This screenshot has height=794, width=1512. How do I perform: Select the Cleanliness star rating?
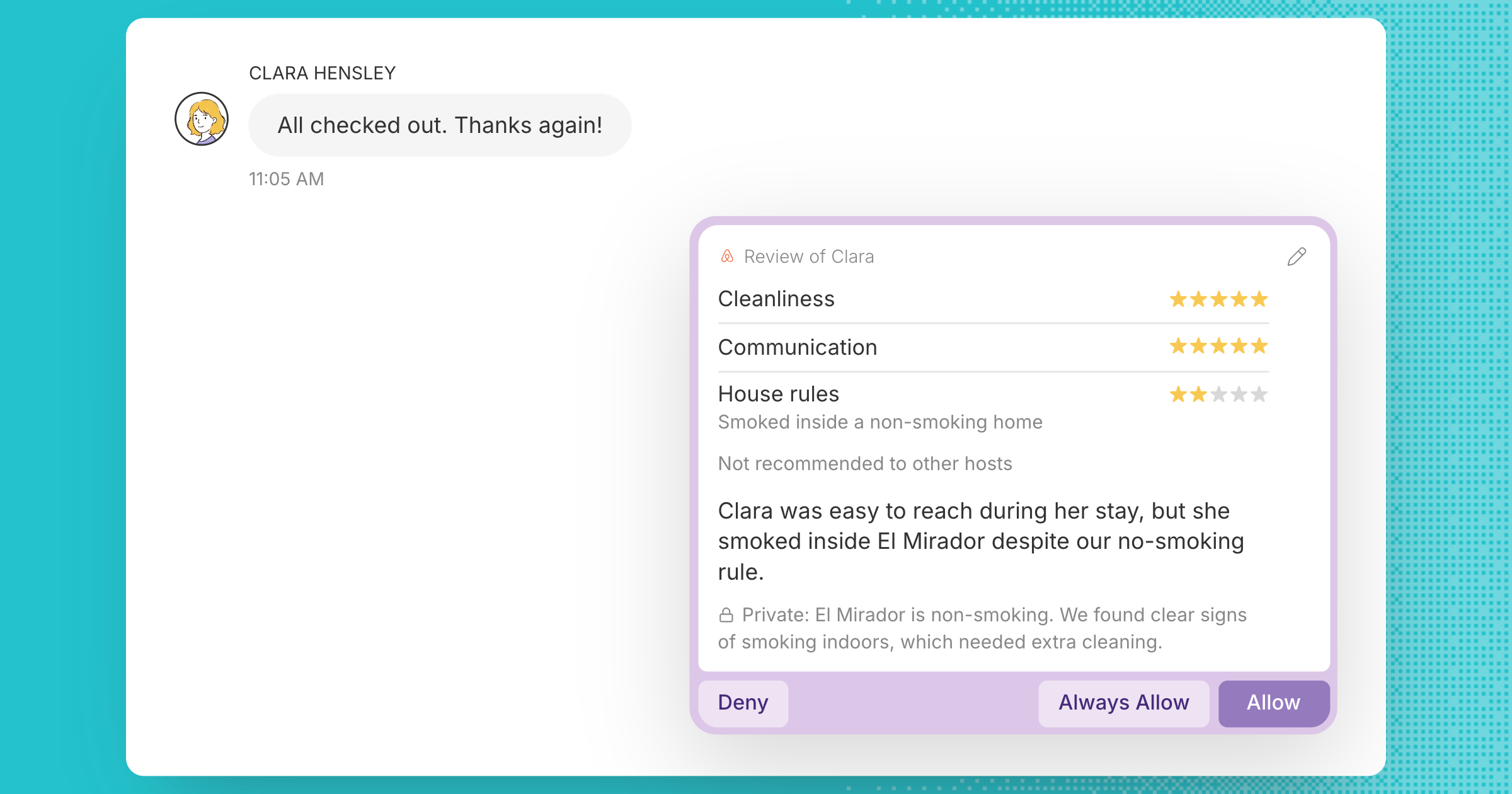pos(1218,299)
